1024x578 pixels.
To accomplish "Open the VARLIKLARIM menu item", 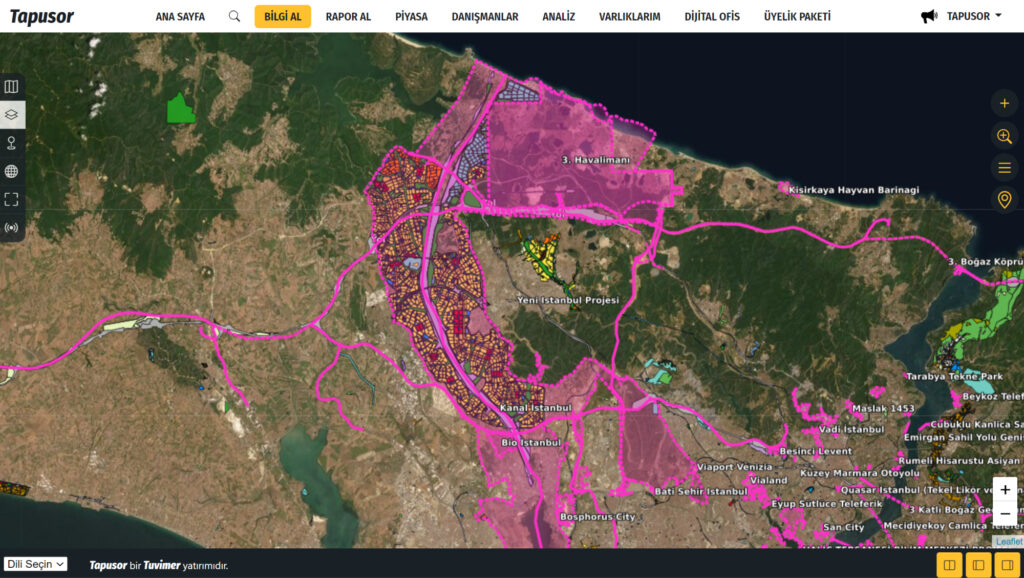I will 630,17.
